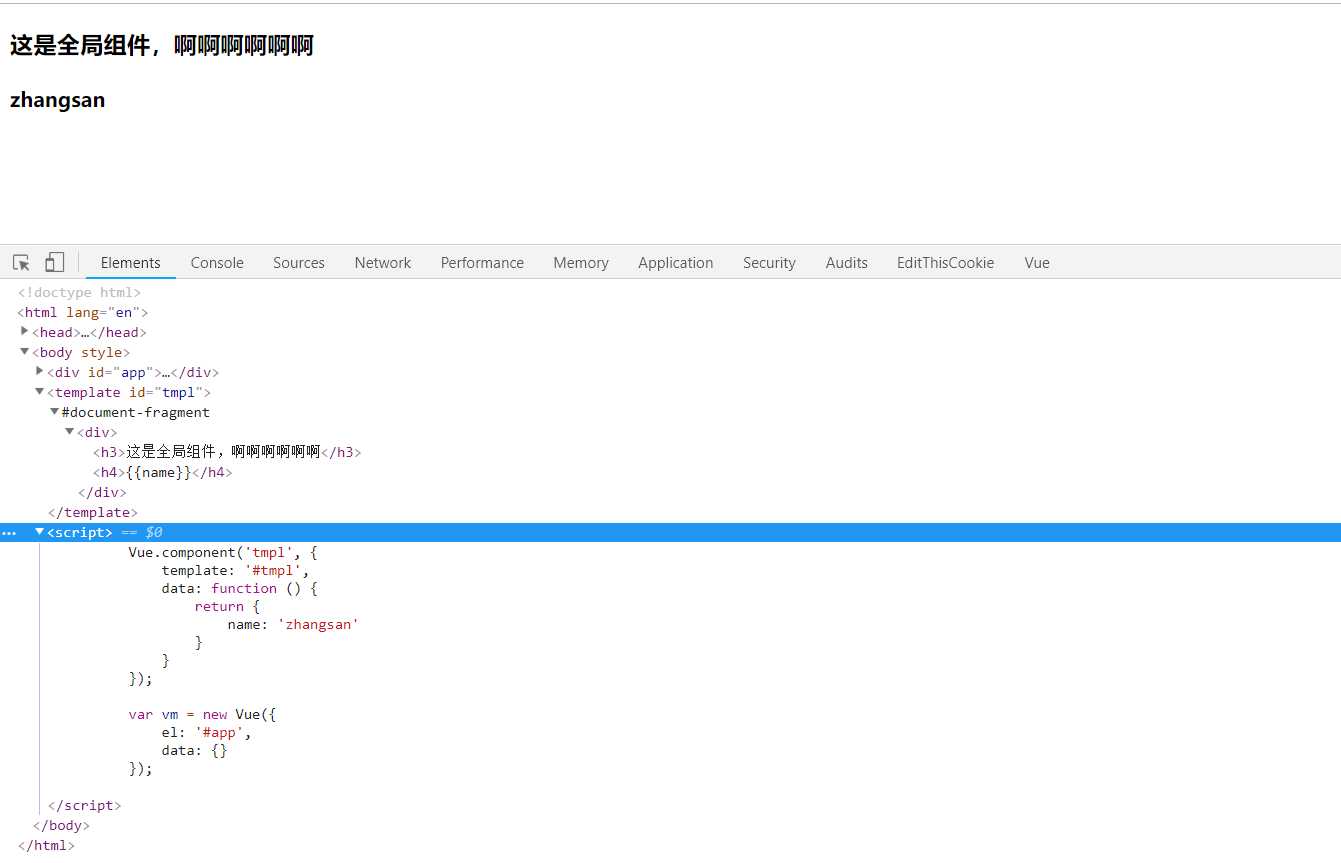Screen dimensions: 1341x863
Task: Switch to the Network tab
Action: [x=383, y=263]
